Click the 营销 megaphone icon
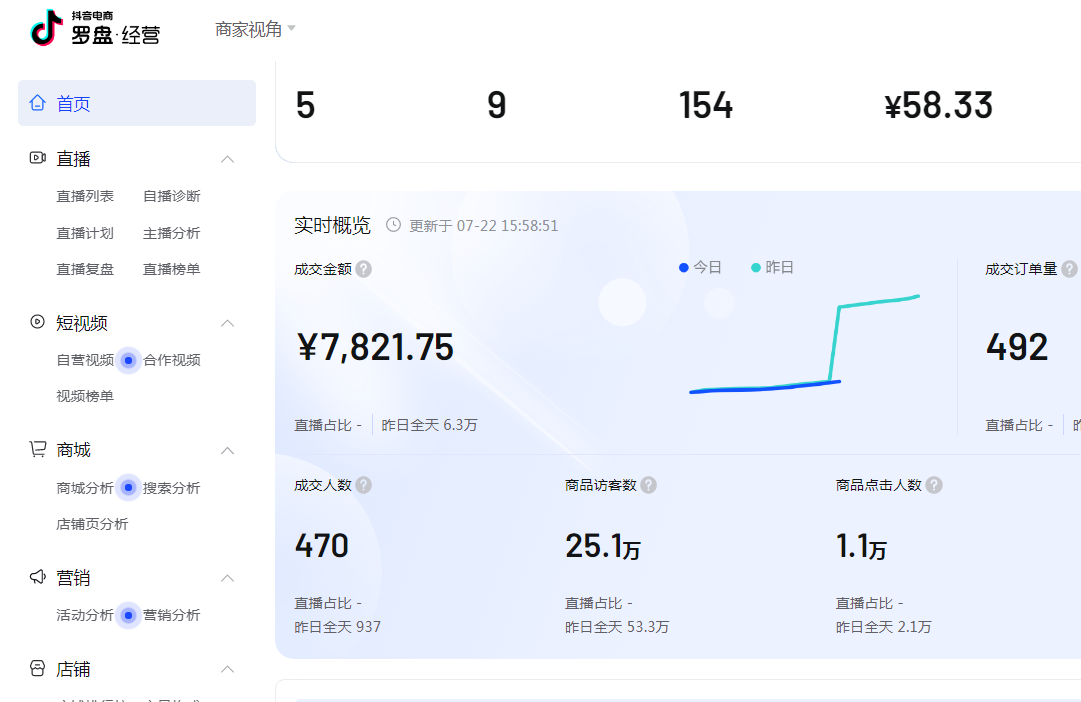Image resolution: width=1081 pixels, height=702 pixels. click(x=38, y=577)
